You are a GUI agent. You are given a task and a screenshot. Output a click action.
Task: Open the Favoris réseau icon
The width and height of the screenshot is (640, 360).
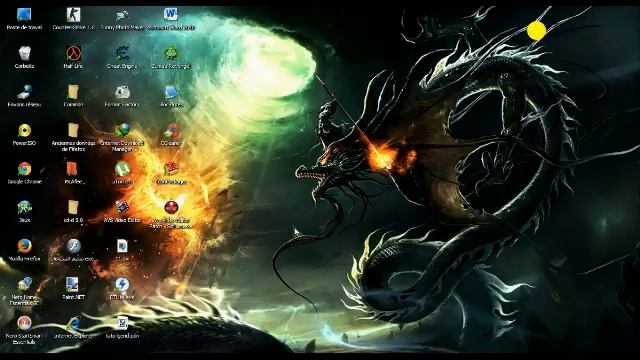pos(24,92)
